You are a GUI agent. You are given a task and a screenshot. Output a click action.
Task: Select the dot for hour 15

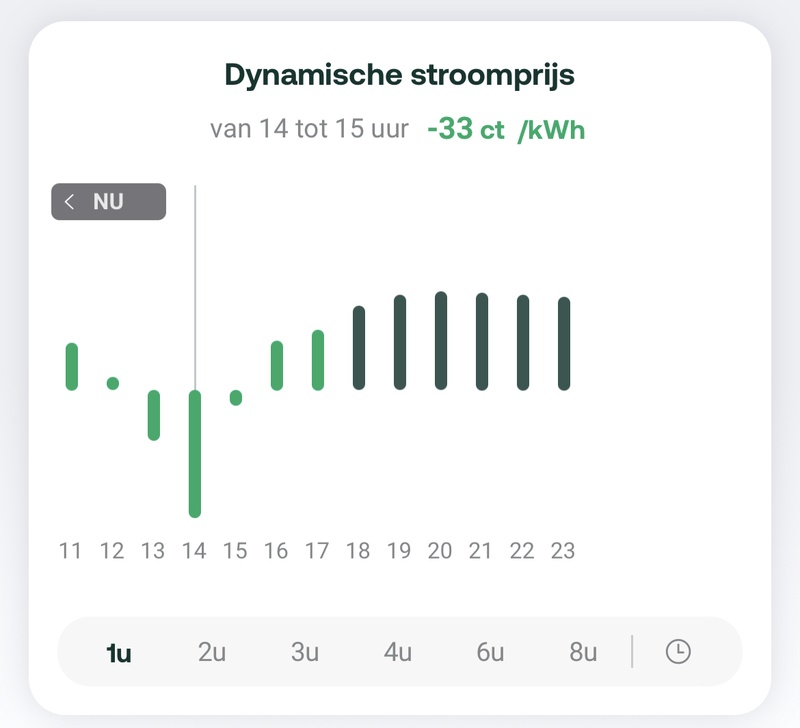pyautogui.click(x=236, y=398)
